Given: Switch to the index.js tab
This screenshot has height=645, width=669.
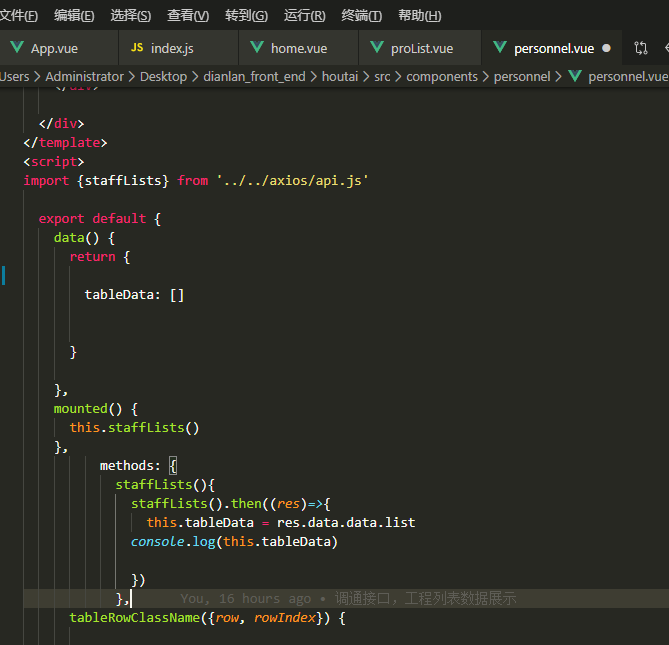Looking at the screenshot, I should coord(178,48).
